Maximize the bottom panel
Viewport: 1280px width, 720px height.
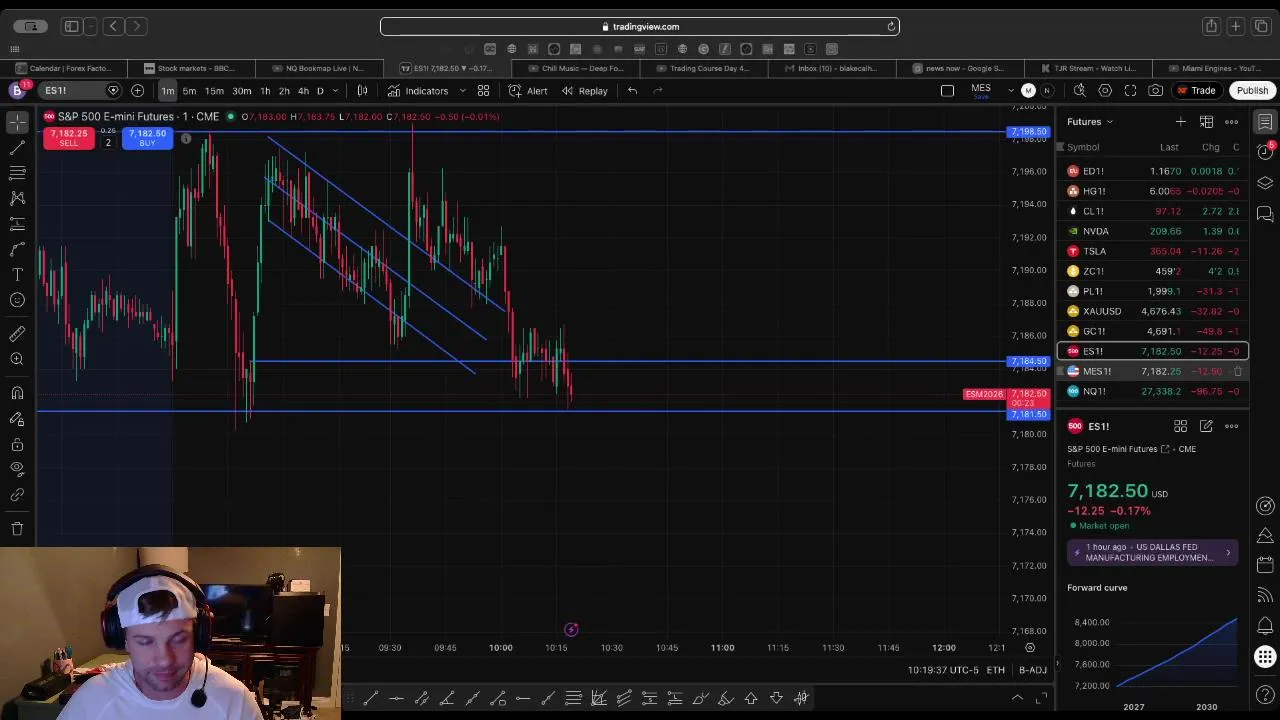[x=1042, y=698]
